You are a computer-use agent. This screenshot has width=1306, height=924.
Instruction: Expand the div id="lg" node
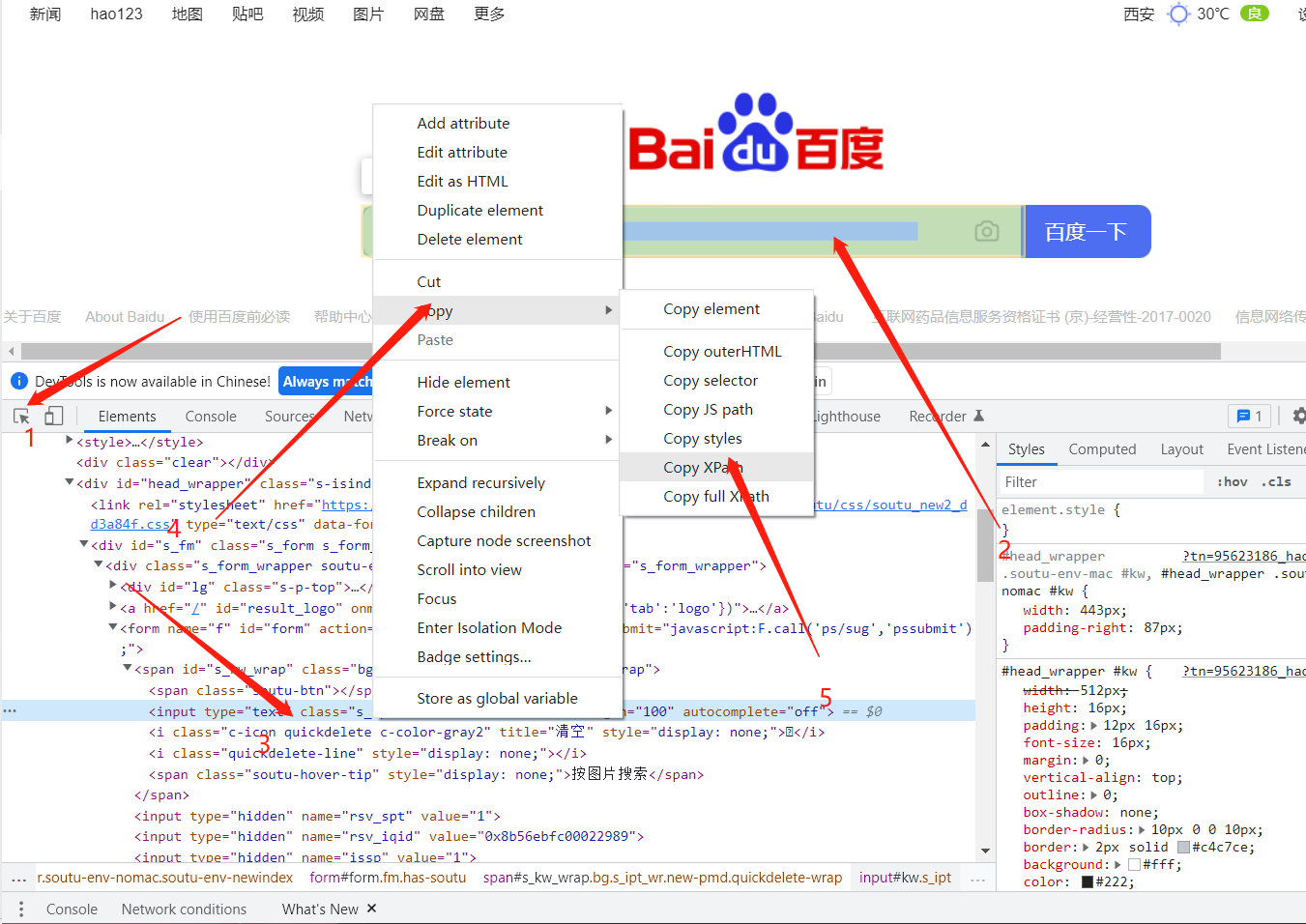(112, 585)
